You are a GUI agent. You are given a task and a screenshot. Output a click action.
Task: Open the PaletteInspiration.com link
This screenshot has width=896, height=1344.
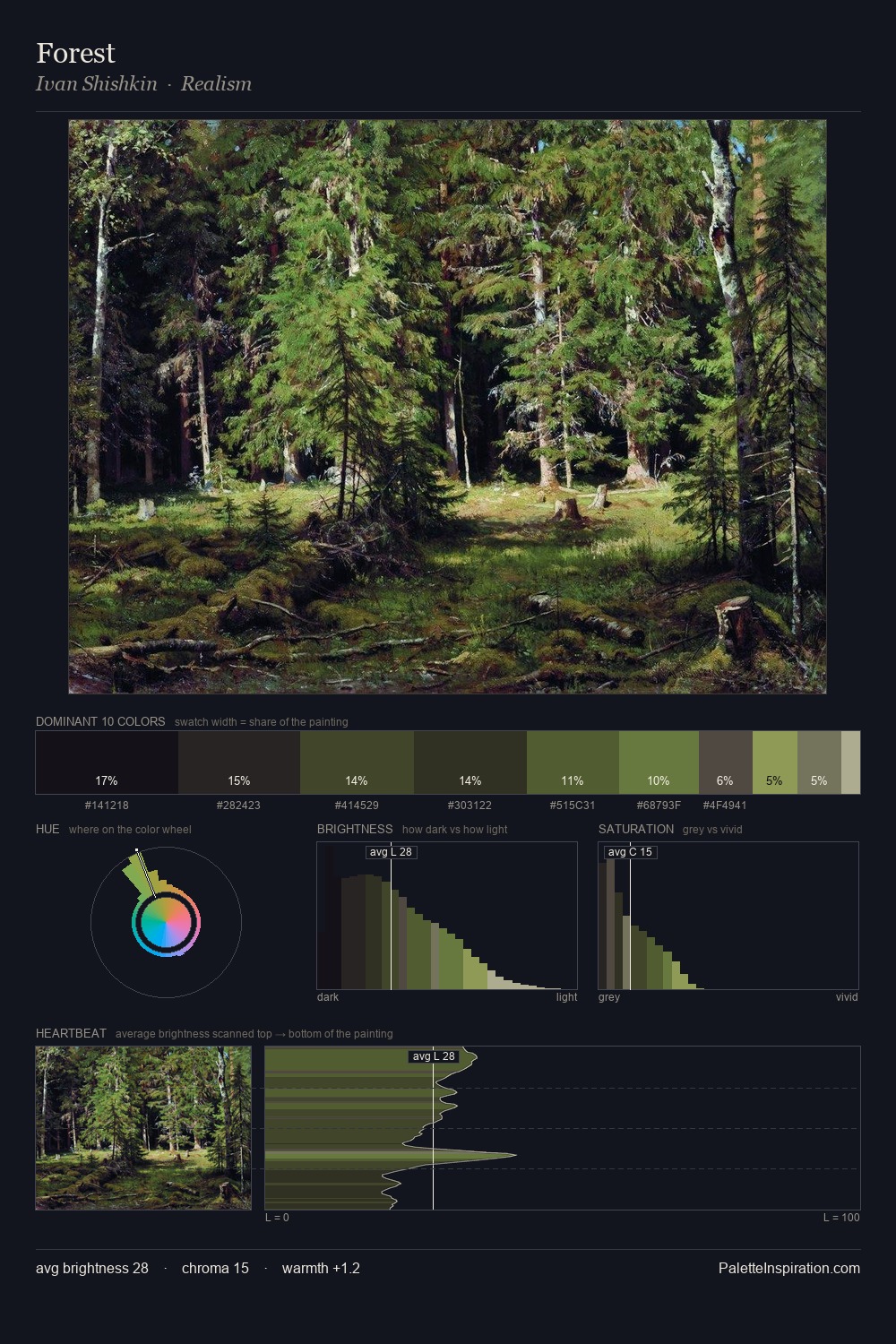click(x=789, y=1268)
